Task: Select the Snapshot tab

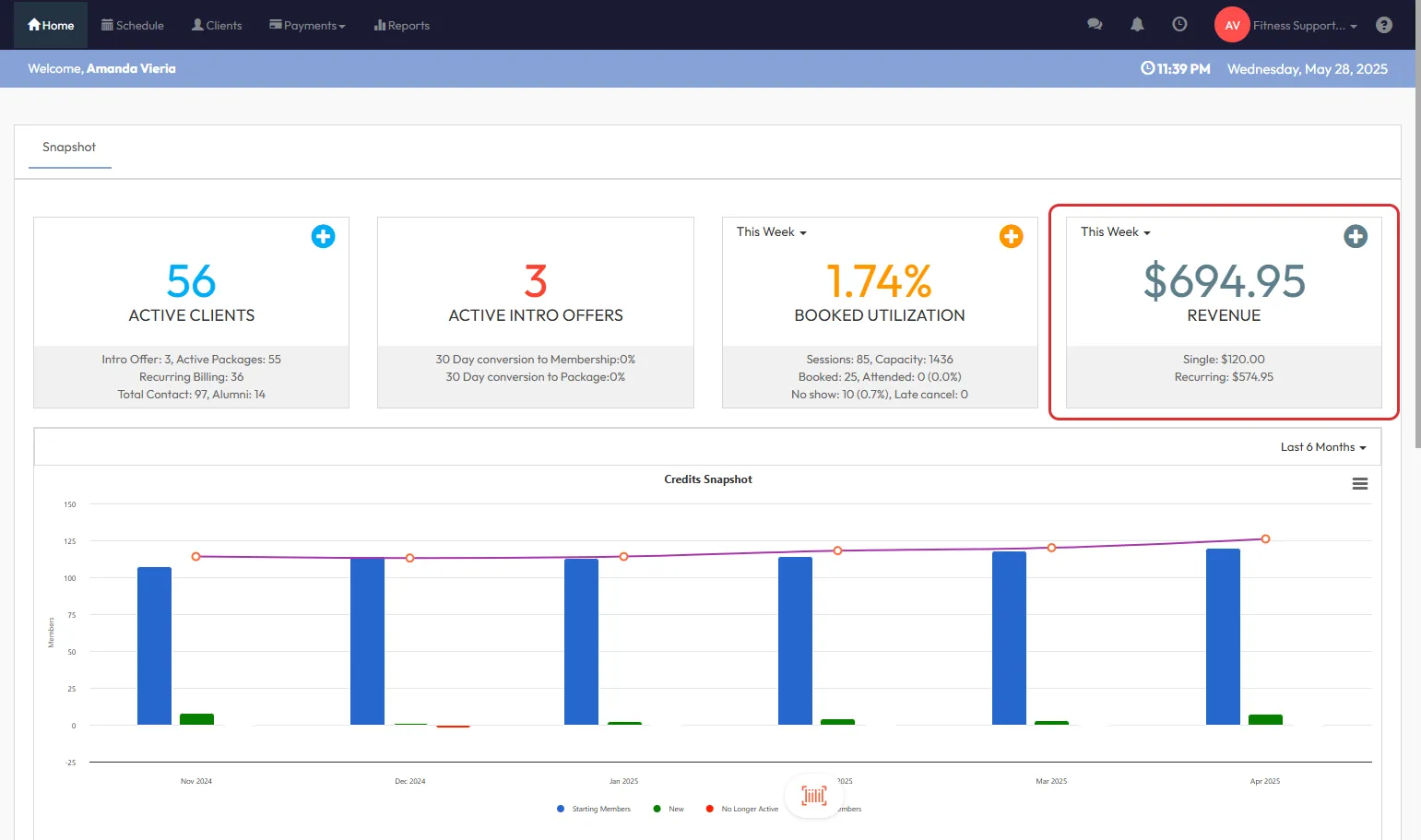Action: [69, 148]
